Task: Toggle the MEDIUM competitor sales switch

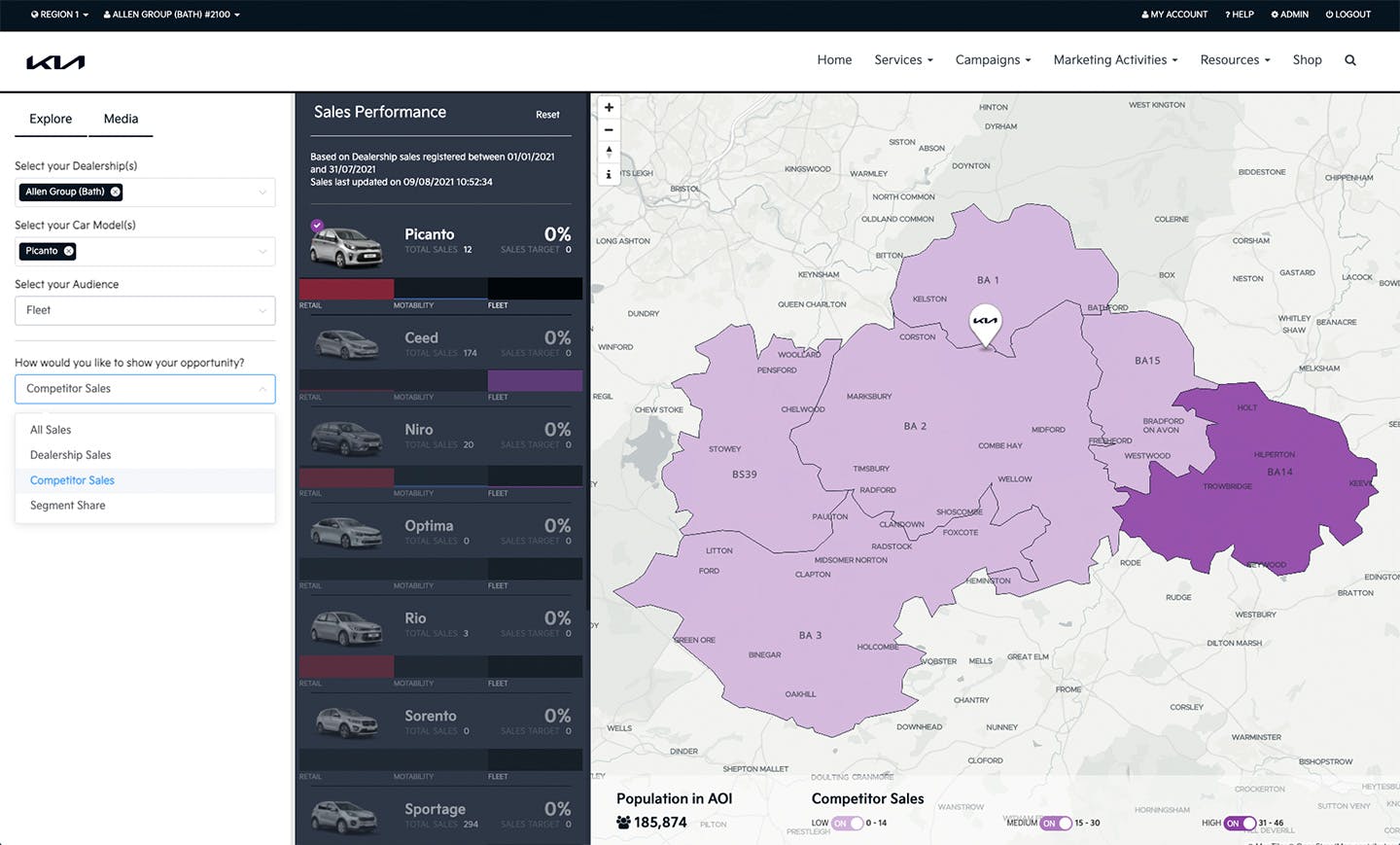Action: [x=1056, y=823]
